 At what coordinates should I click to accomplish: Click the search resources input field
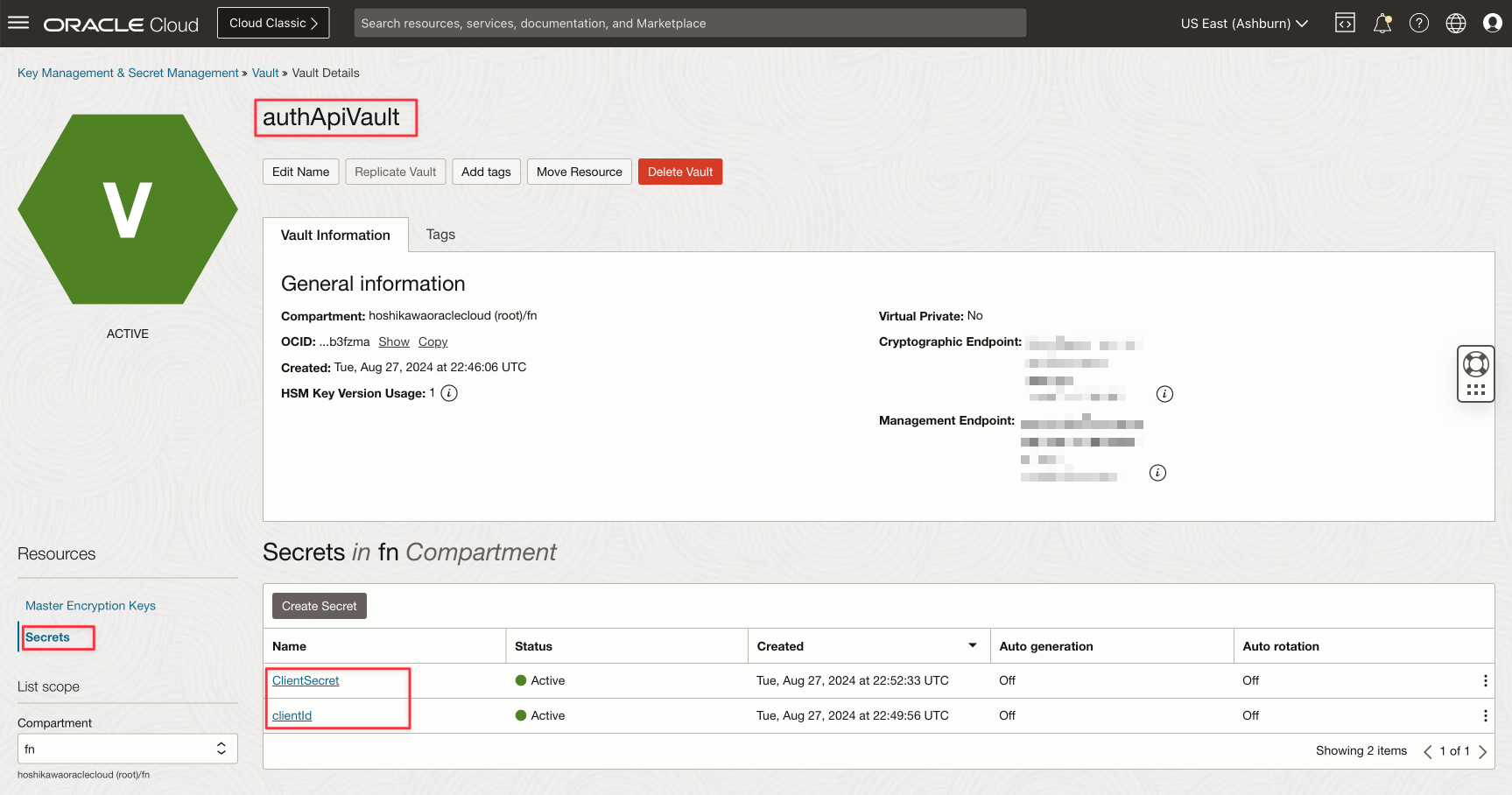tap(689, 24)
